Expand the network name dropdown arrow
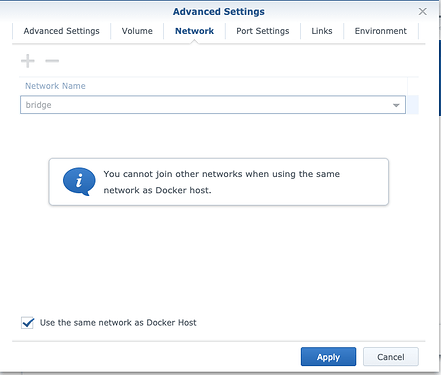 (x=396, y=105)
